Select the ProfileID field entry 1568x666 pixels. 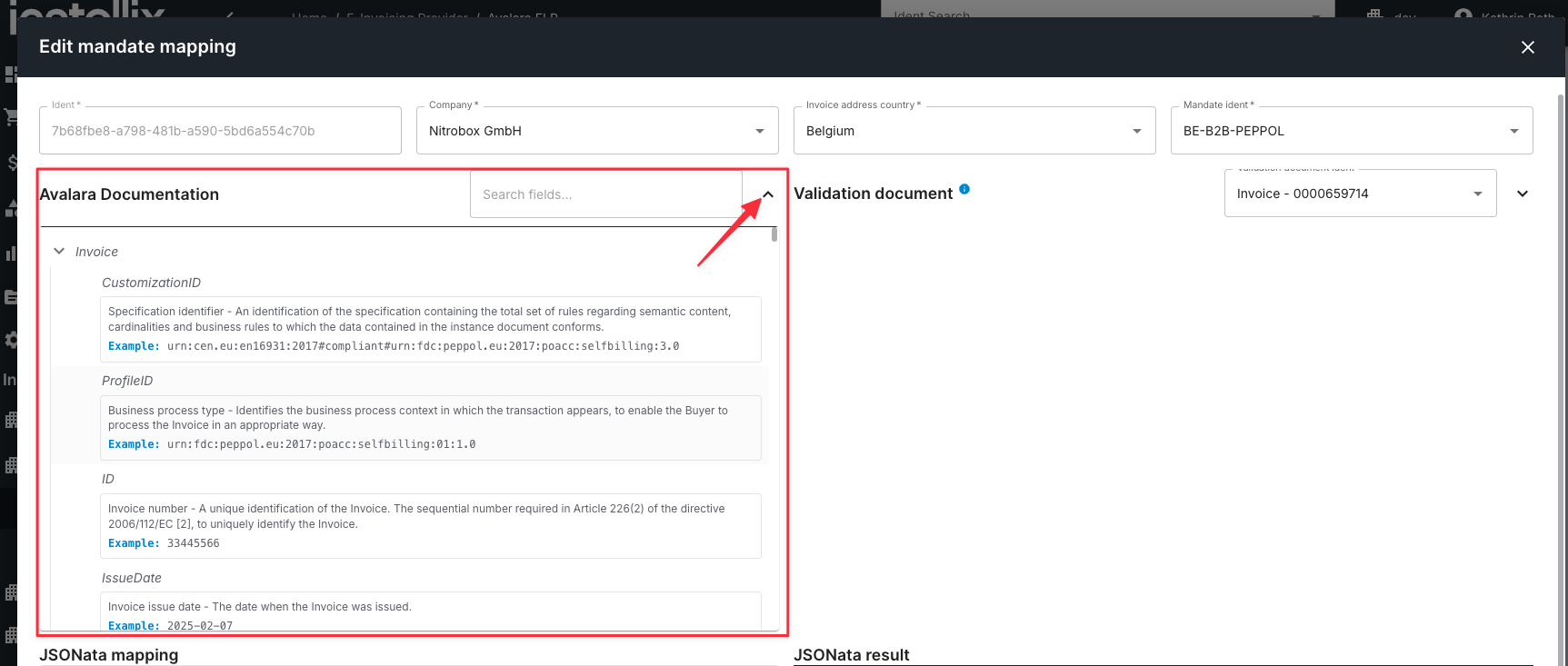pyautogui.click(x=127, y=381)
